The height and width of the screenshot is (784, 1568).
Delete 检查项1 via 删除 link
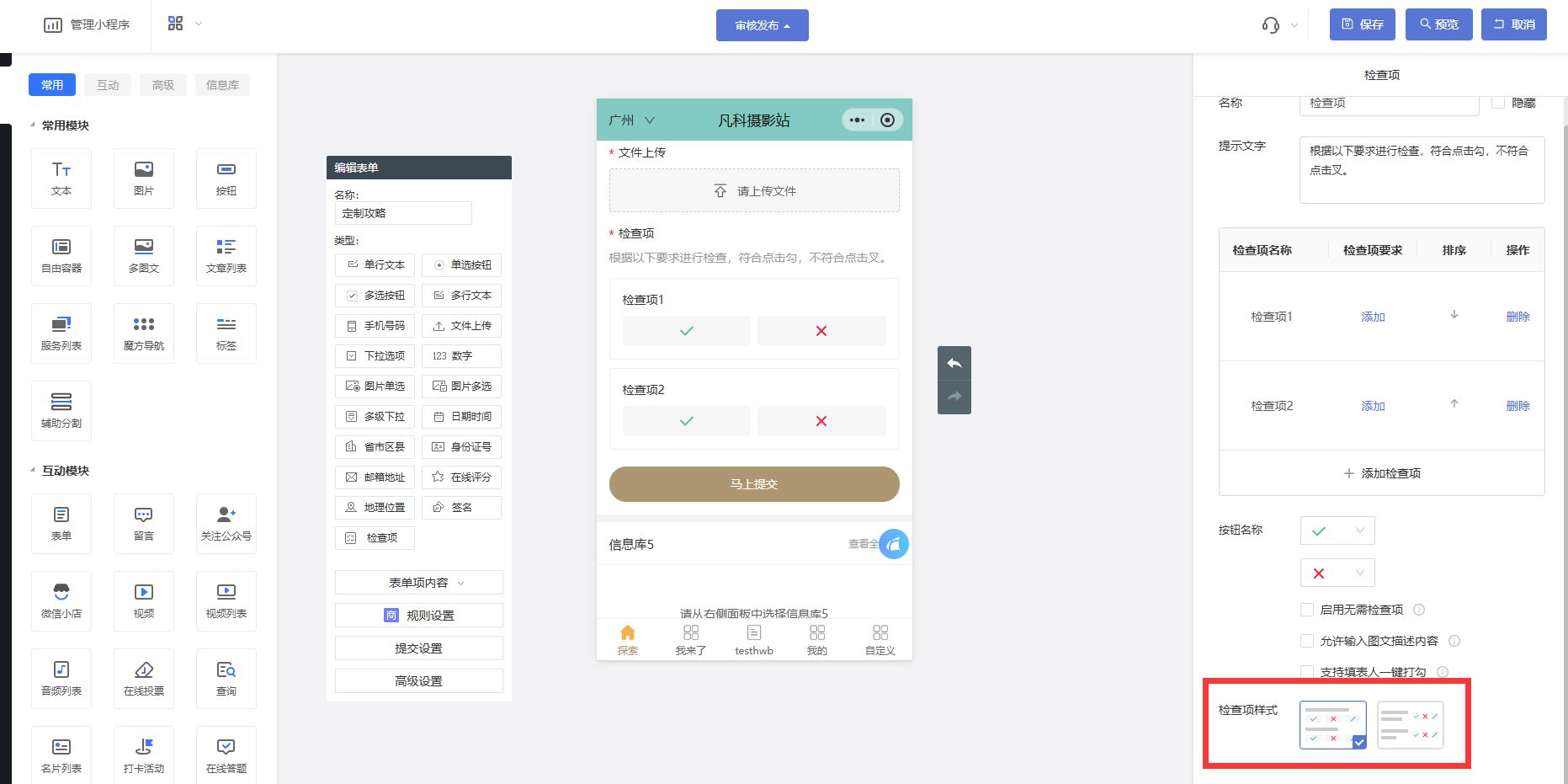click(x=1518, y=317)
